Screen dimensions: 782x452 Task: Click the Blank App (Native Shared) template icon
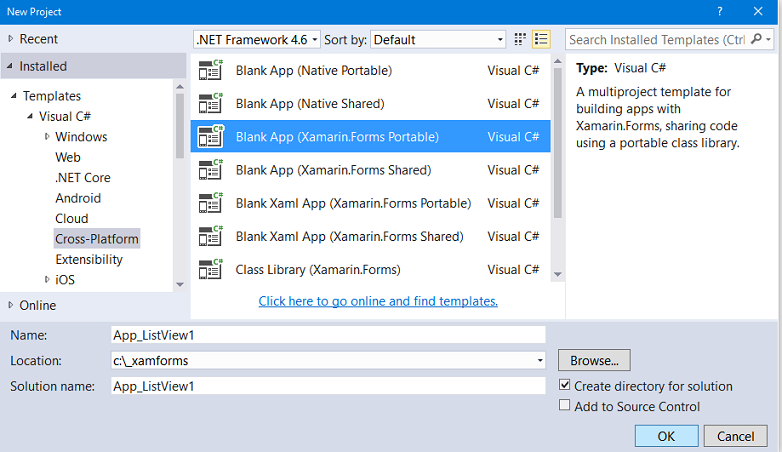click(210, 103)
